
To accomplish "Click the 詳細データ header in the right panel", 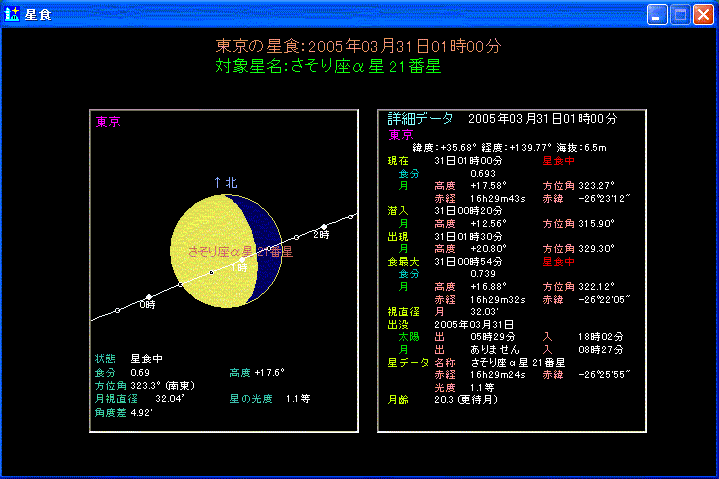I will 420,118.
